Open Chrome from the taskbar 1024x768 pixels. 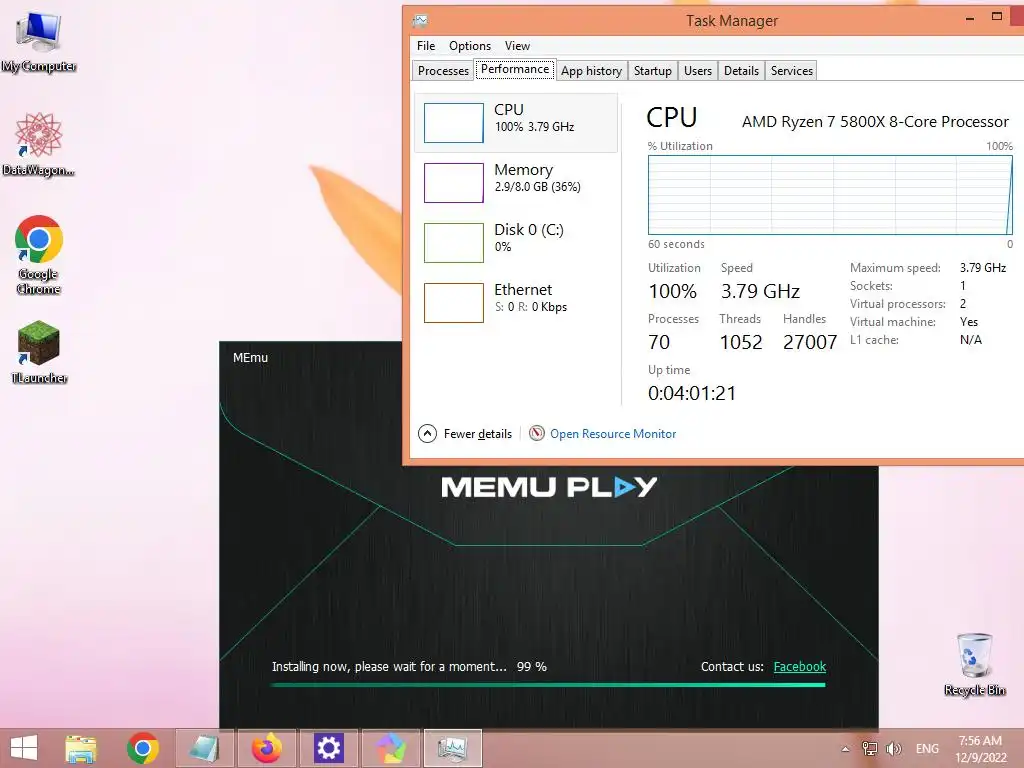[x=142, y=748]
